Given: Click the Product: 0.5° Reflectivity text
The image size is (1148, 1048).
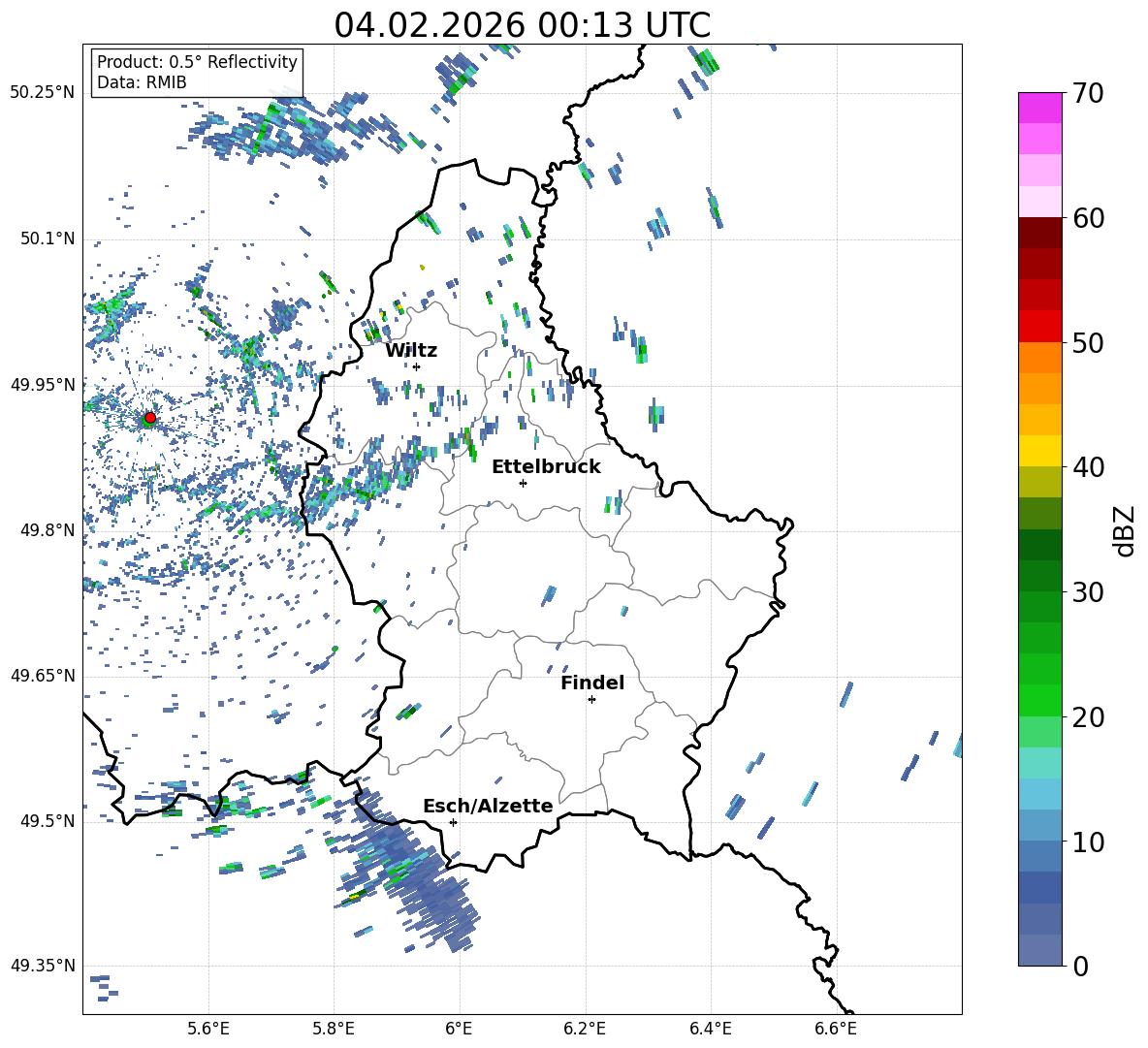Looking at the screenshot, I should click(197, 62).
